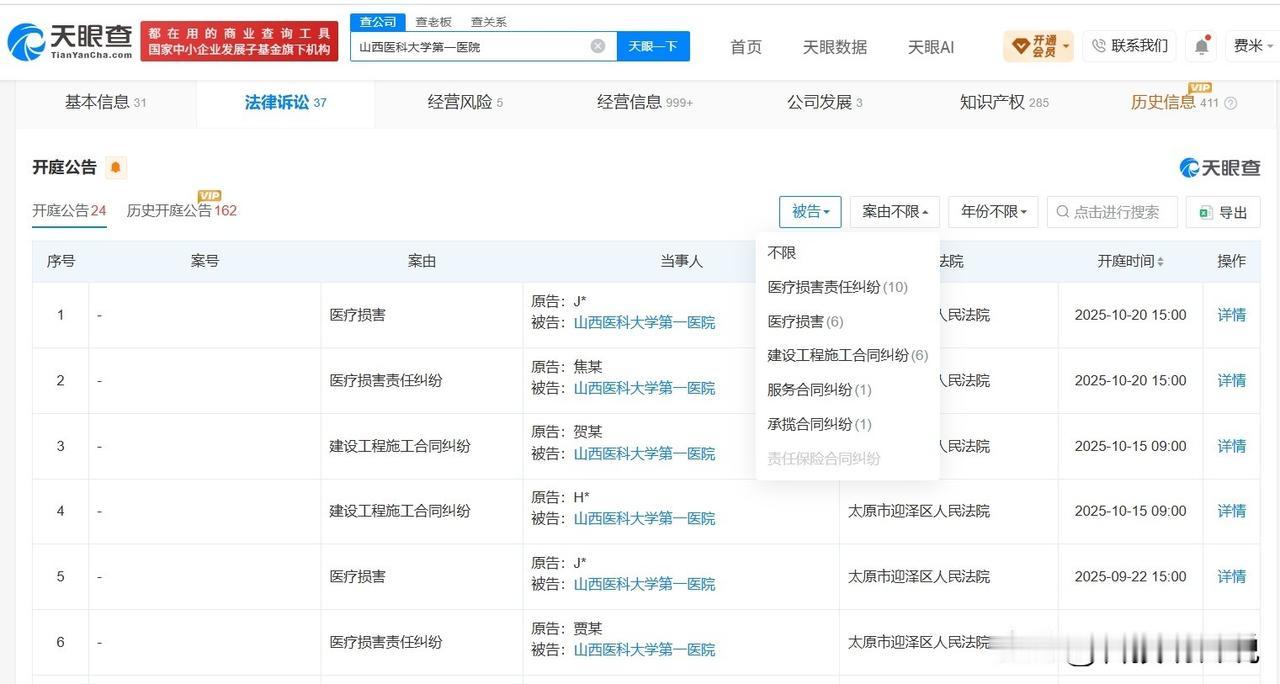Switch to 查老板 search tab

(433, 22)
